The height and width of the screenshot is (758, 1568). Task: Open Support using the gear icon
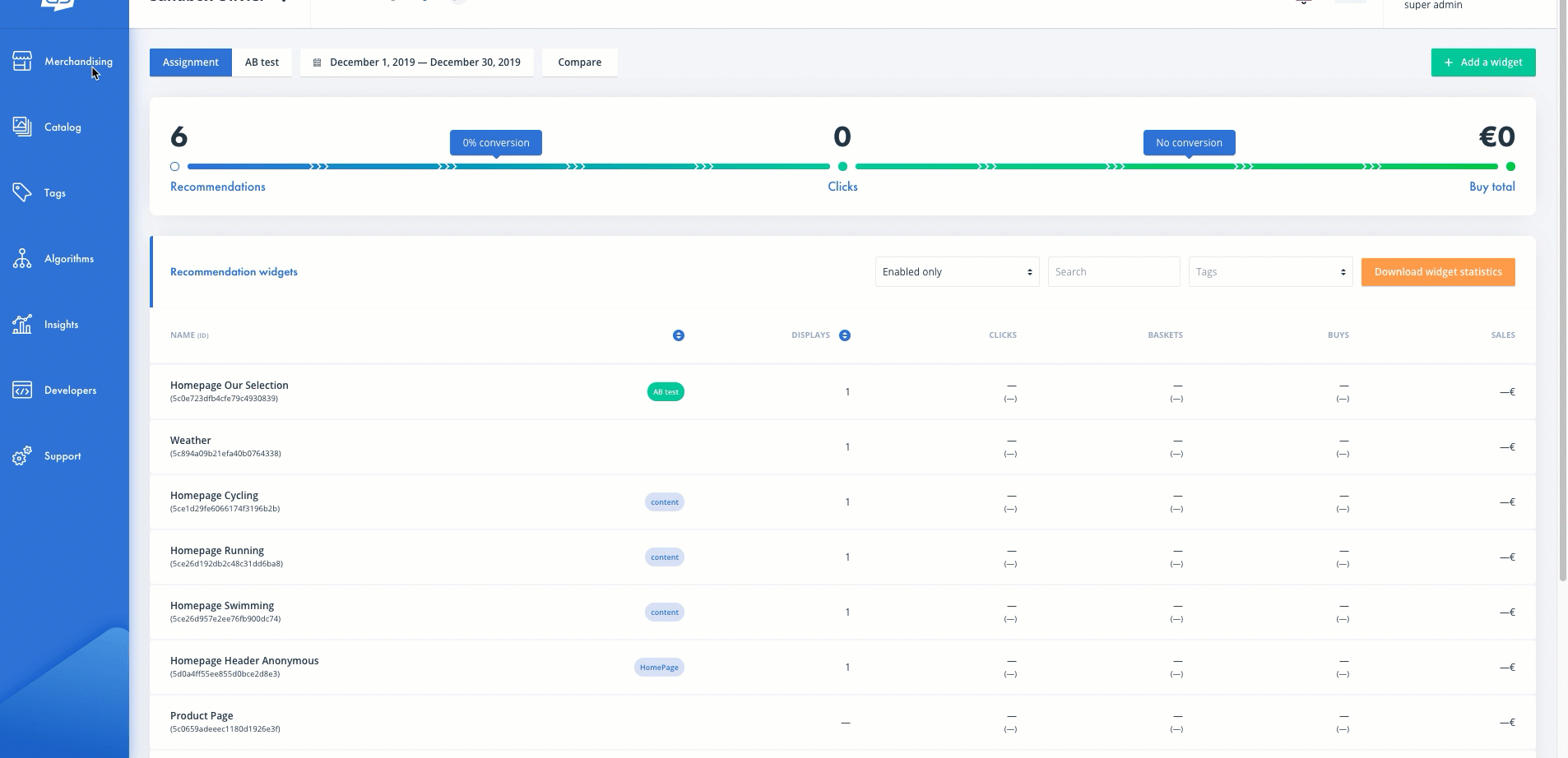click(22, 455)
